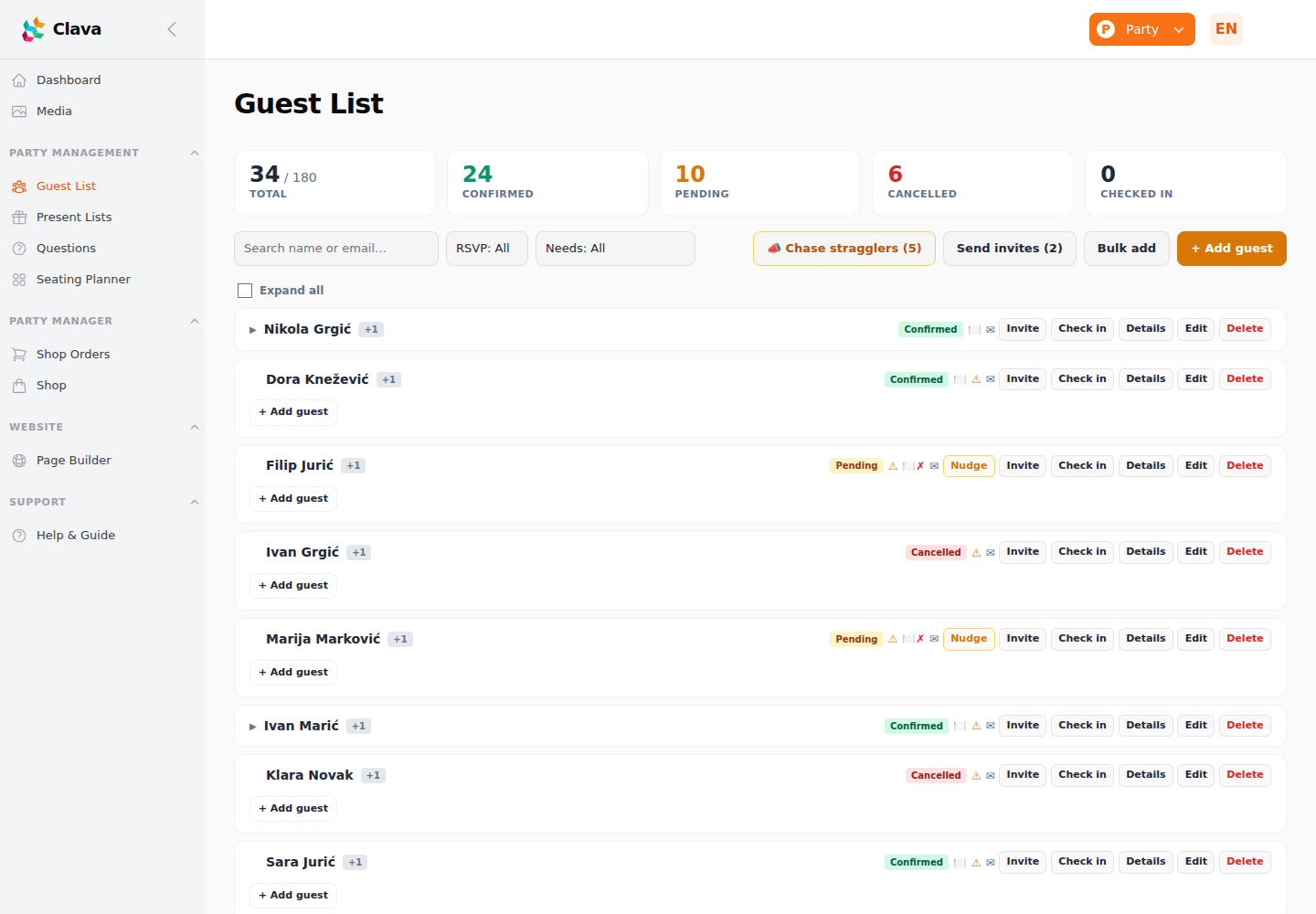Collapse the Party Management section
Screen dimensions: 1316x914
coord(194,154)
